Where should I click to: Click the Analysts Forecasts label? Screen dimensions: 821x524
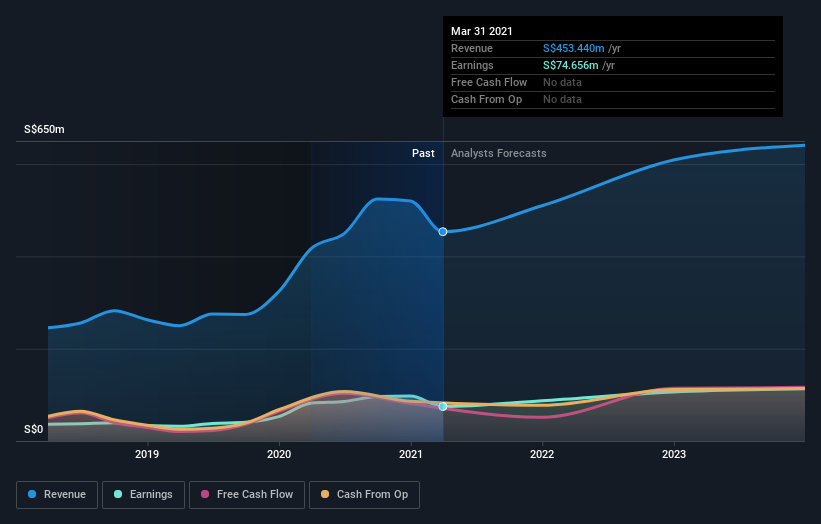pos(498,153)
